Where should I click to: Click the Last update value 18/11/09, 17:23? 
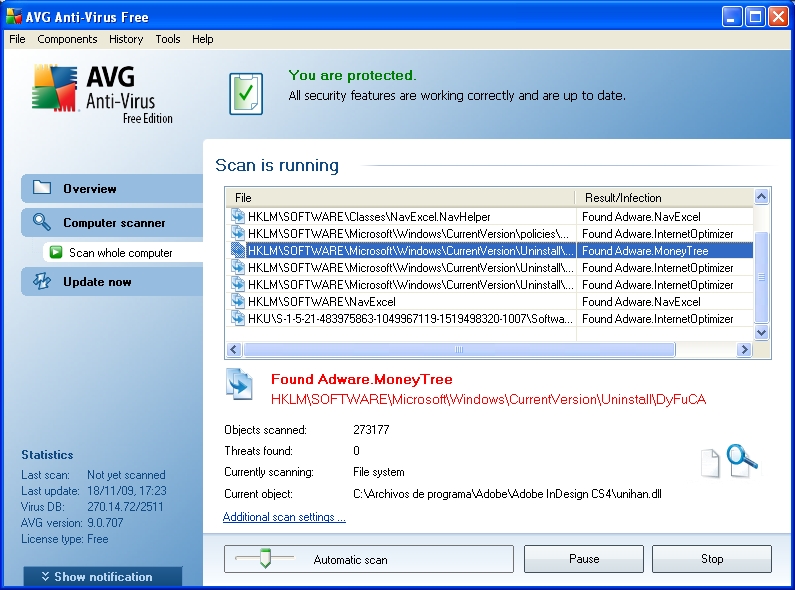click(x=127, y=491)
